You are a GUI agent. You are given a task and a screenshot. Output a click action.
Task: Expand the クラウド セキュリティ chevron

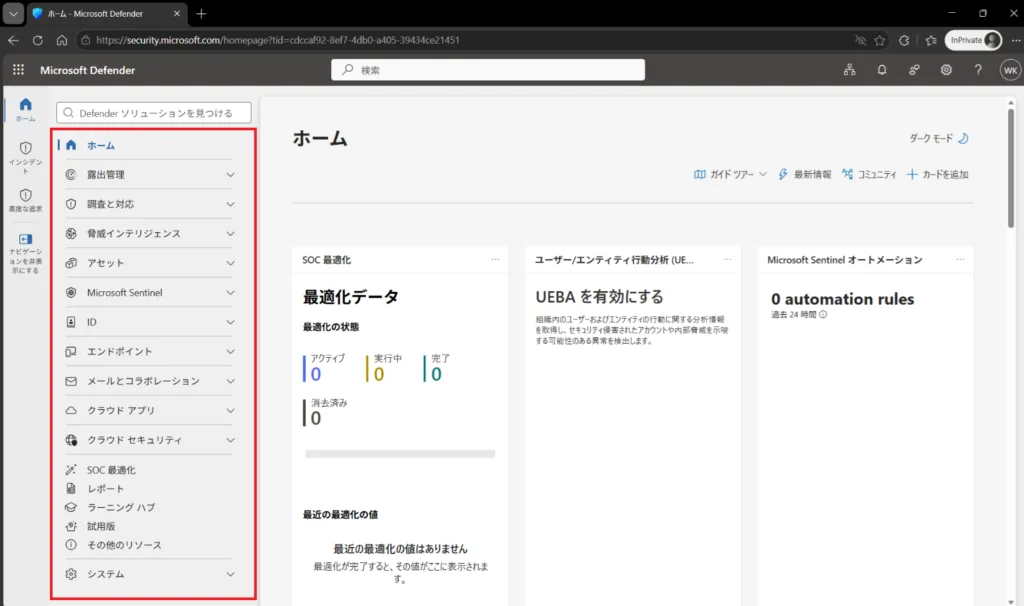tap(231, 440)
